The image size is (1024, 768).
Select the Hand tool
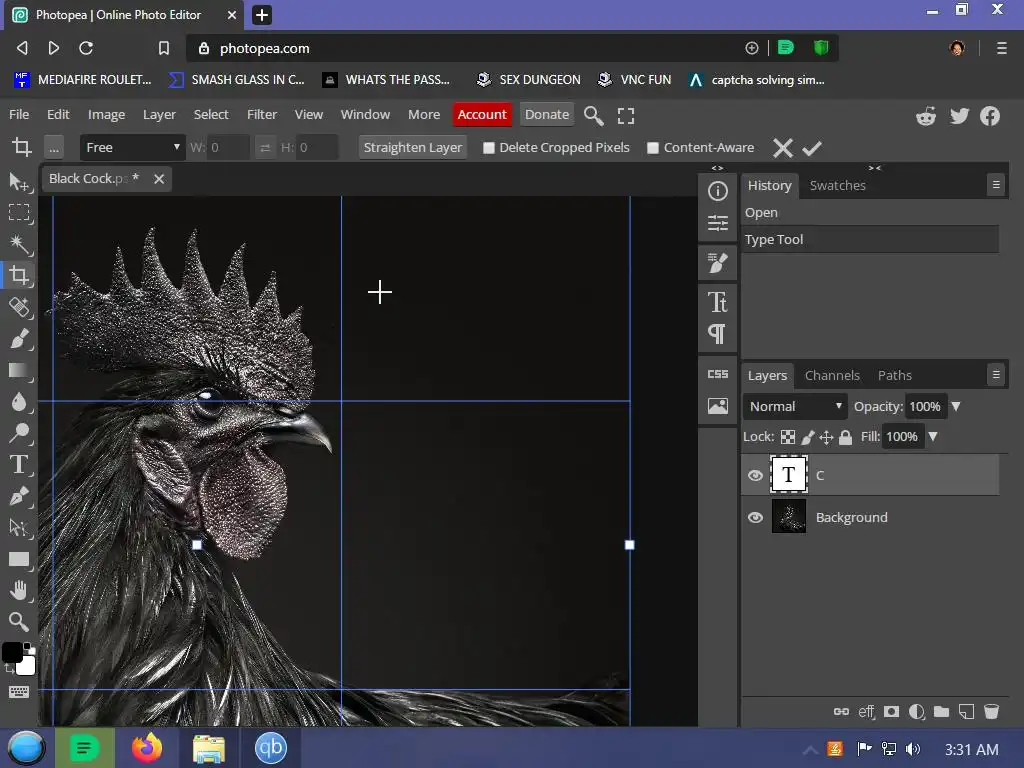[x=19, y=590]
